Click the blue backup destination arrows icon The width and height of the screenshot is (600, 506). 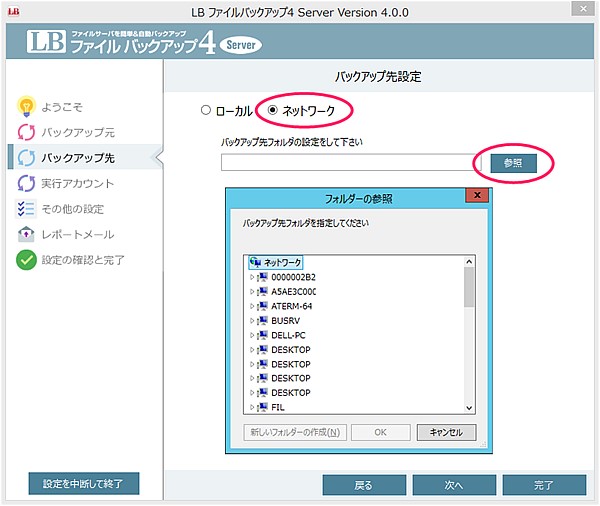(x=26, y=157)
